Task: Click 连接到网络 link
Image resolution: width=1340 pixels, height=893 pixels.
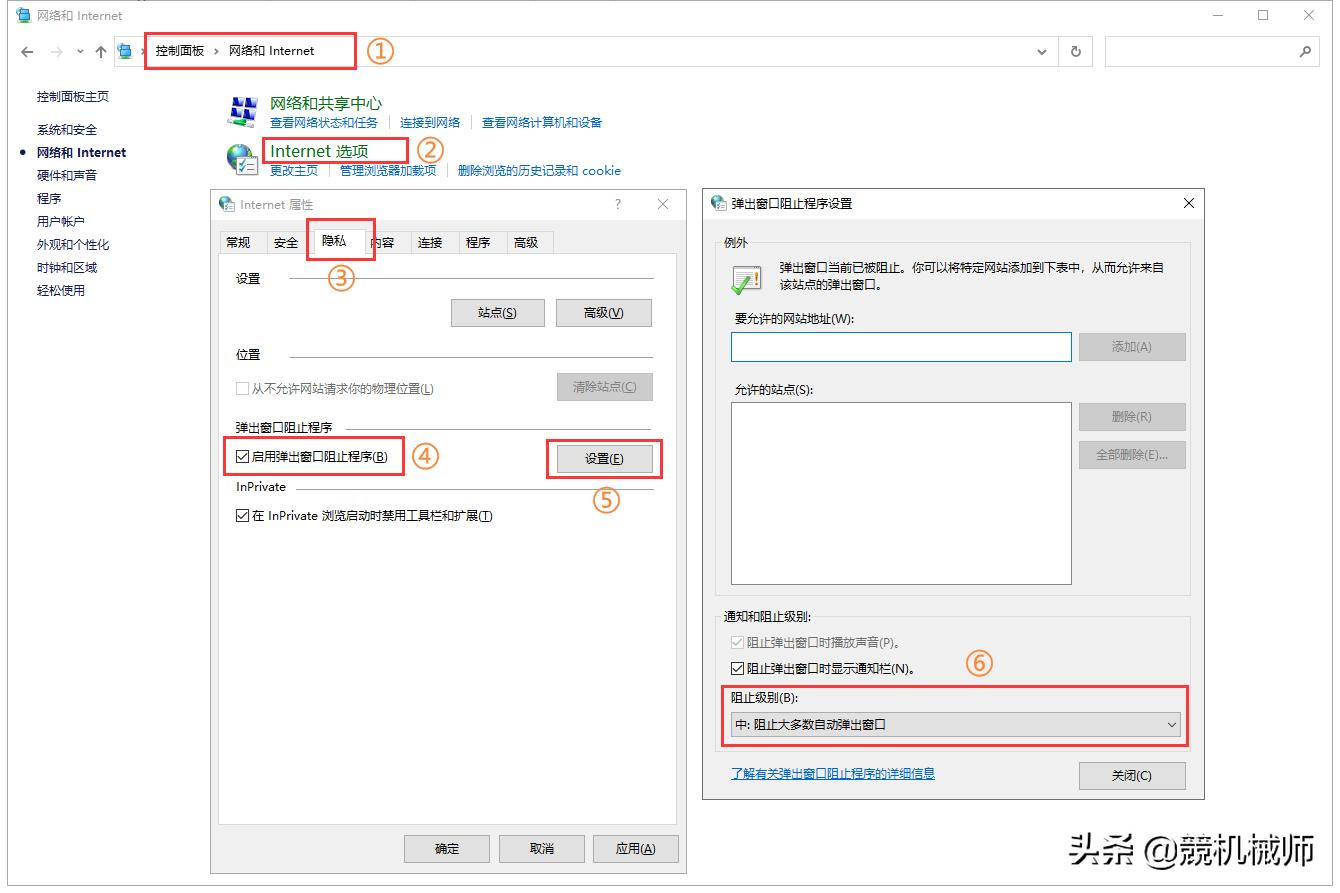Action: pos(430,122)
